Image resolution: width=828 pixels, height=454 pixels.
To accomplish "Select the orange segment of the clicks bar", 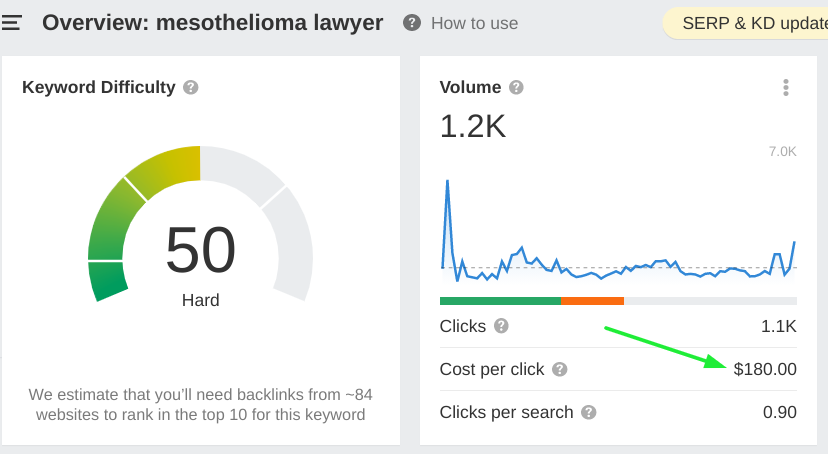I will click(592, 300).
